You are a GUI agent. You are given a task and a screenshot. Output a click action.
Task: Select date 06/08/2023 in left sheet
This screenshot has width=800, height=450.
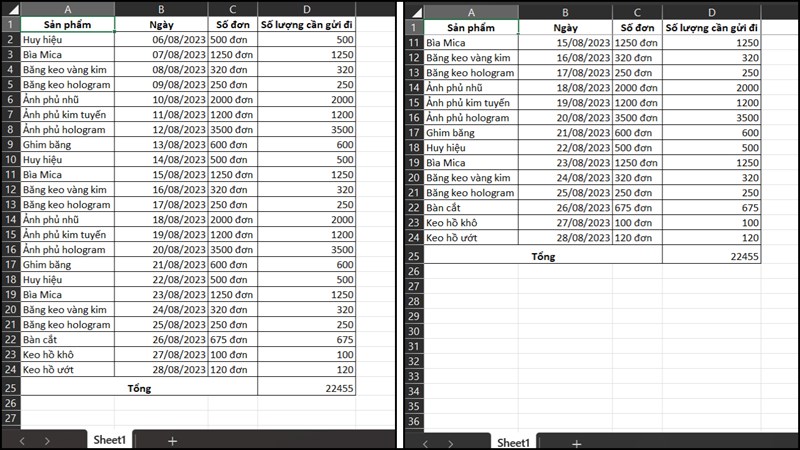tap(161, 39)
